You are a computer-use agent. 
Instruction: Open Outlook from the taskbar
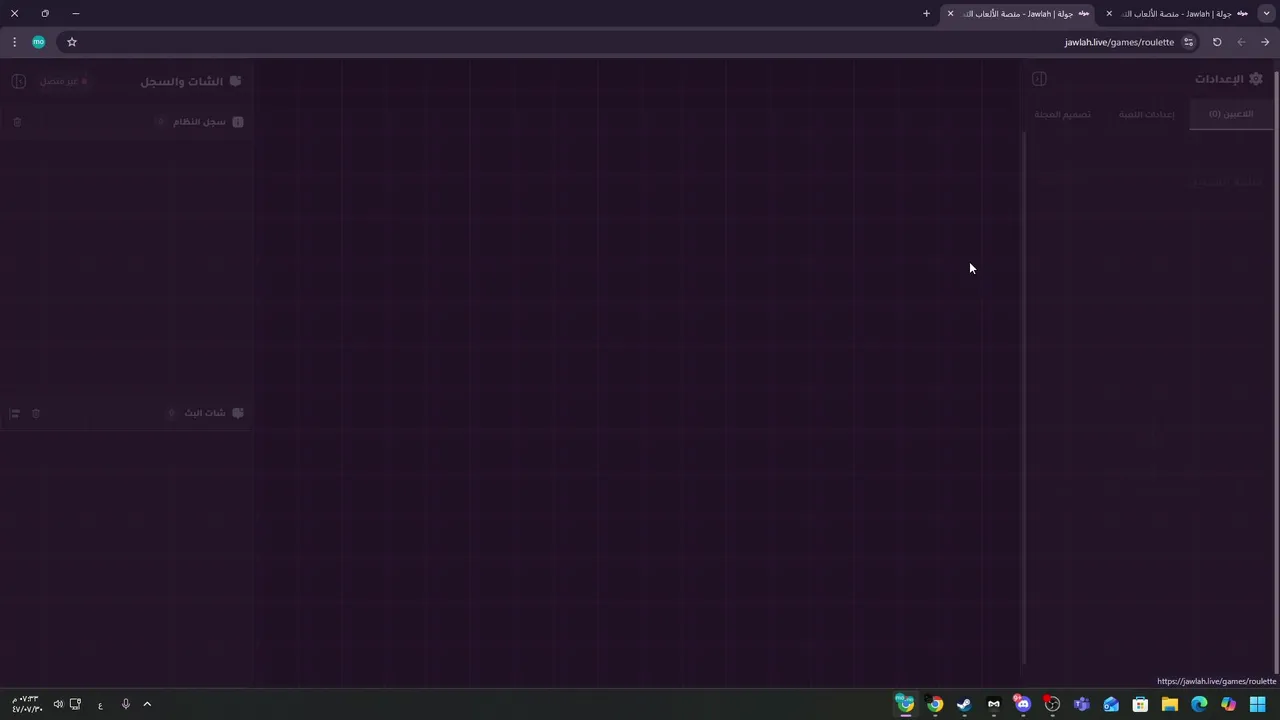1111,704
